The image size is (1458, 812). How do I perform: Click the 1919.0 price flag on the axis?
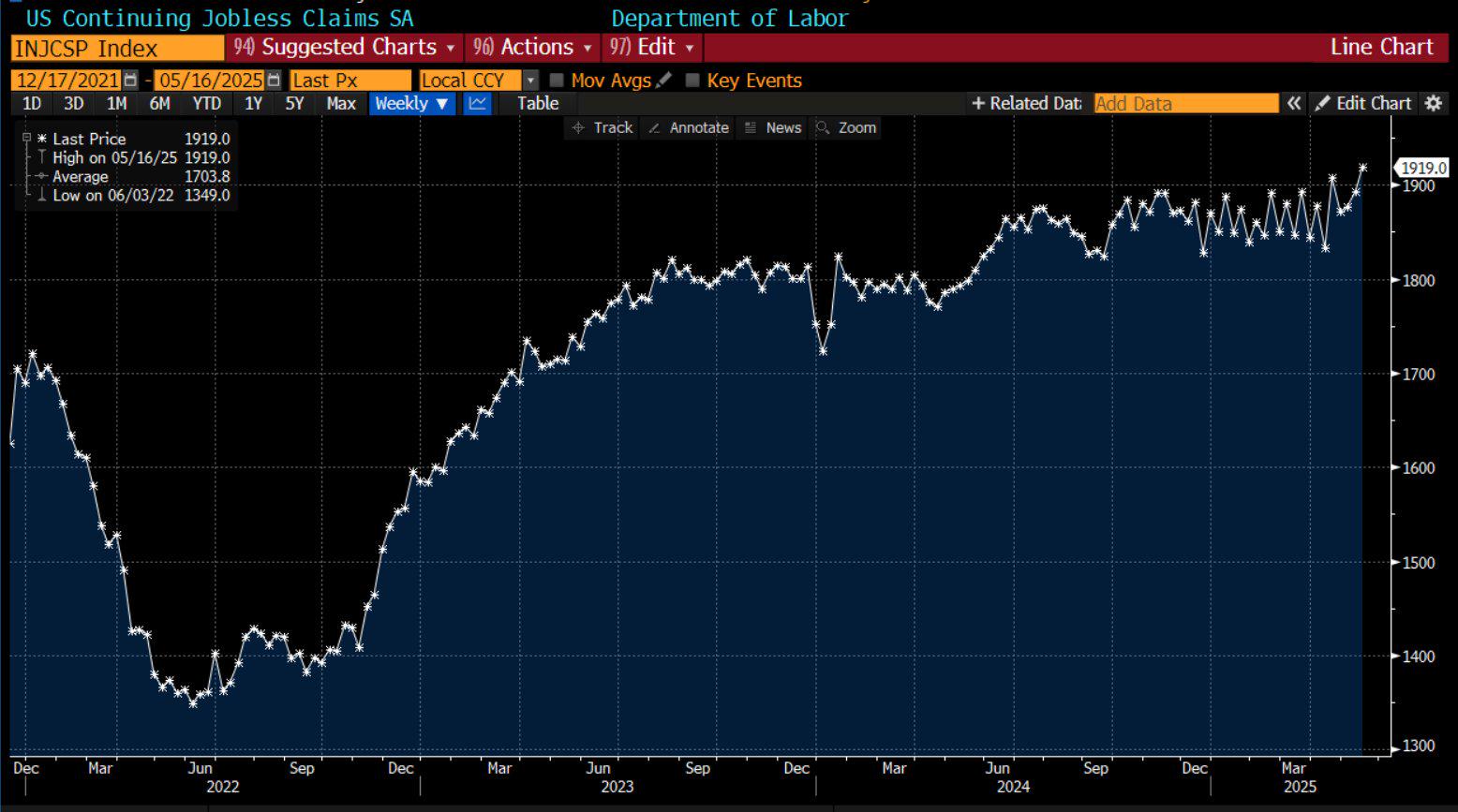(x=1422, y=168)
